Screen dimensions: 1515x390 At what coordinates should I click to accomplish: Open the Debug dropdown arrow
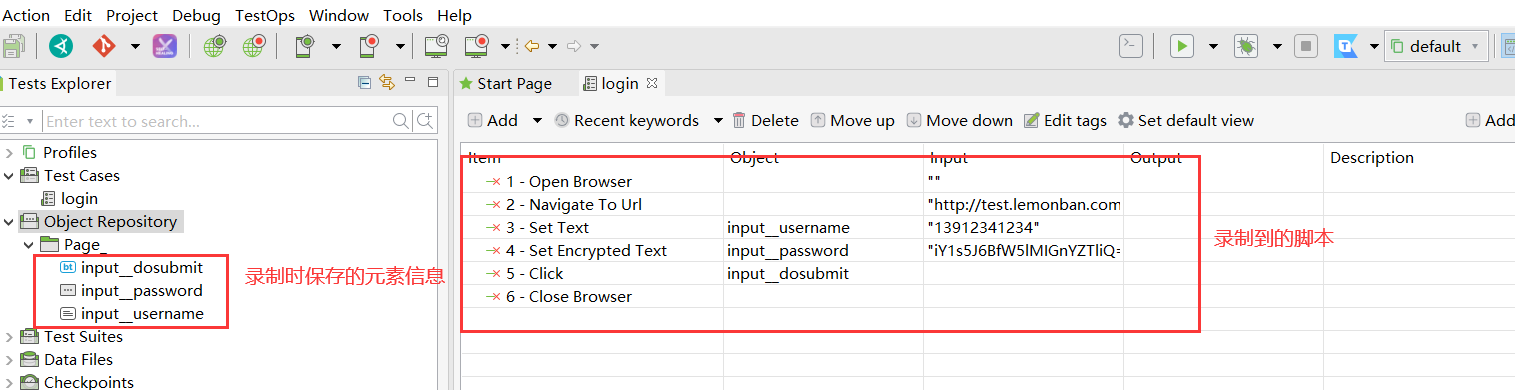click(x=1277, y=46)
